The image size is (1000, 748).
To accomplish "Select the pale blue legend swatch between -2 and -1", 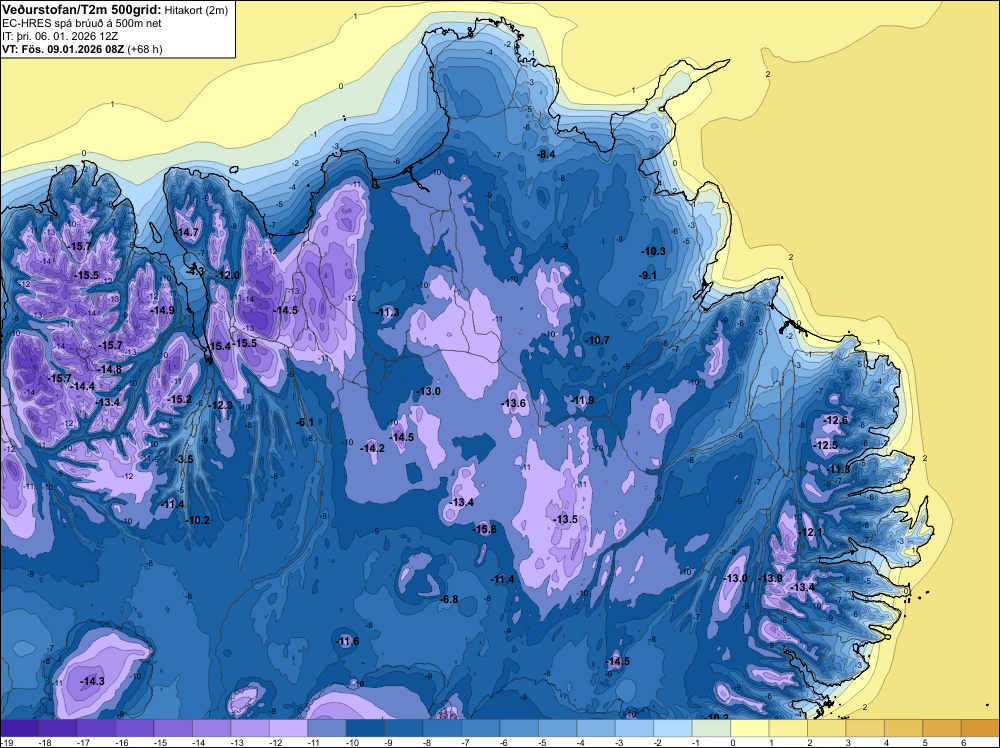I will tap(673, 728).
